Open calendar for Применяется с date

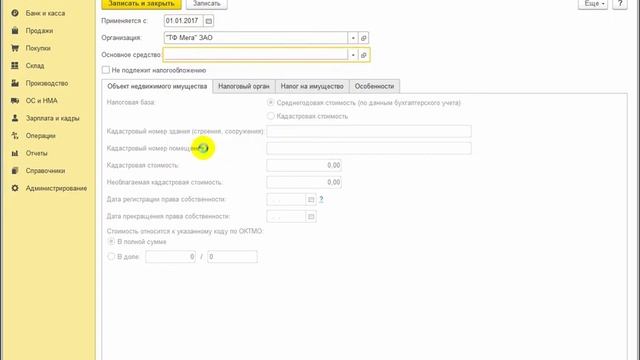pyautogui.click(x=209, y=21)
